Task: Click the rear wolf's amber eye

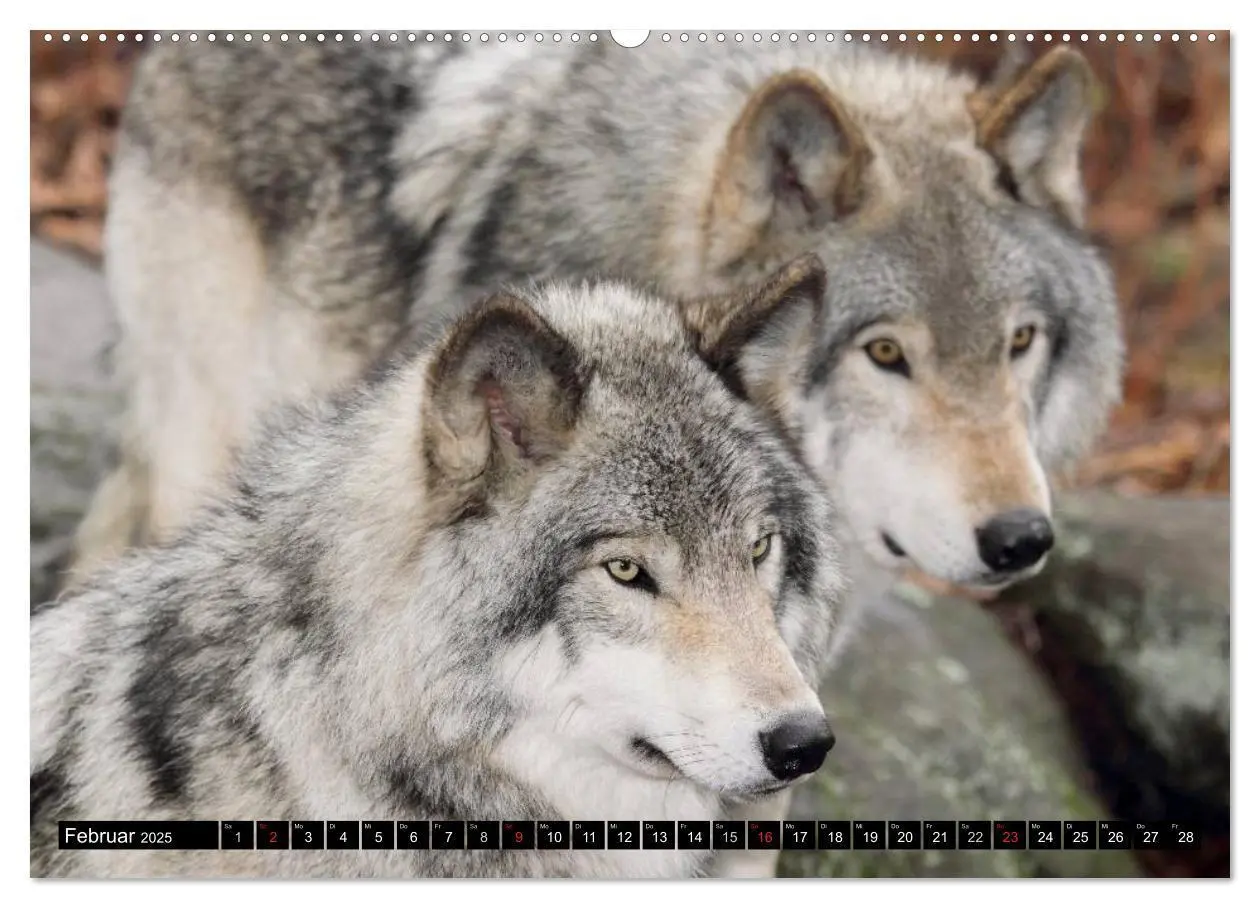Action: [x=885, y=351]
